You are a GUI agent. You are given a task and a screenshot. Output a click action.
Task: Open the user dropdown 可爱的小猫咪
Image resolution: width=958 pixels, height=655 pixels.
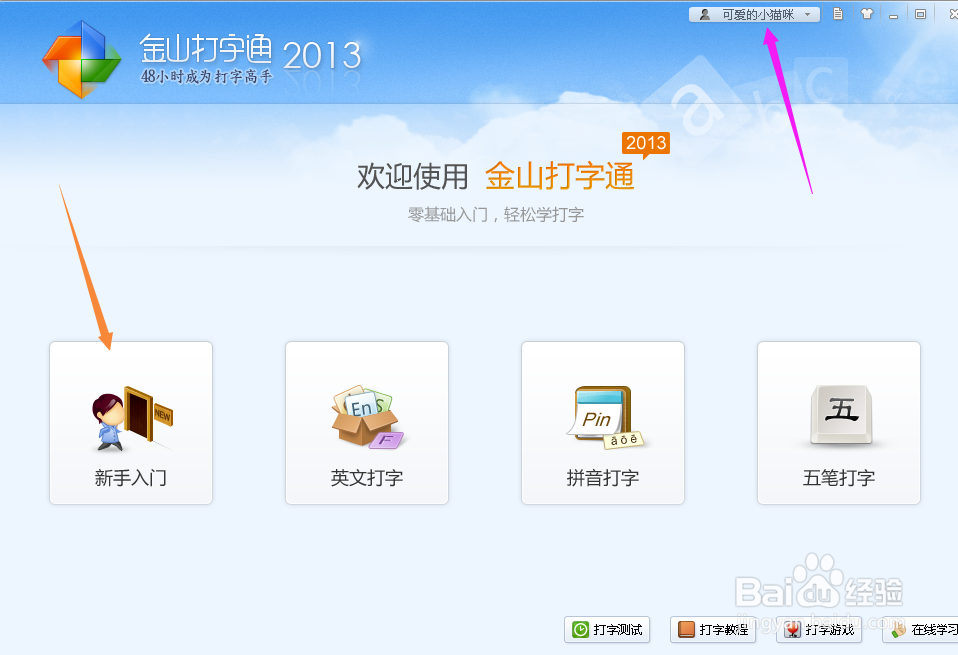click(x=755, y=14)
